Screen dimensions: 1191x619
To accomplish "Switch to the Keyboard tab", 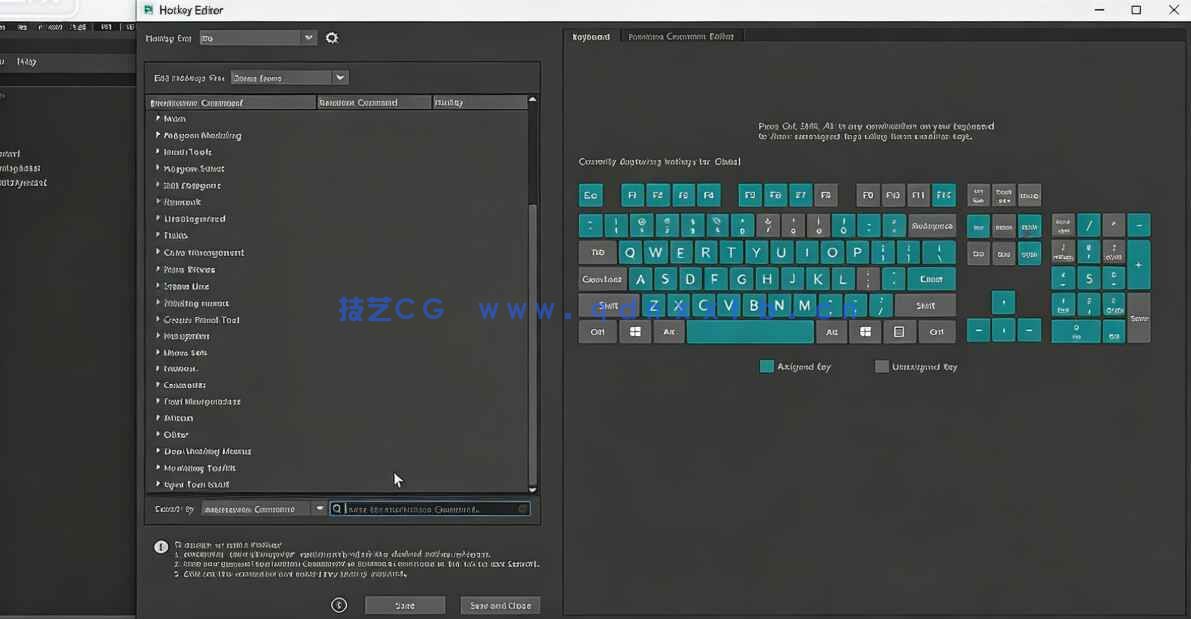I will pyautogui.click(x=590, y=37).
